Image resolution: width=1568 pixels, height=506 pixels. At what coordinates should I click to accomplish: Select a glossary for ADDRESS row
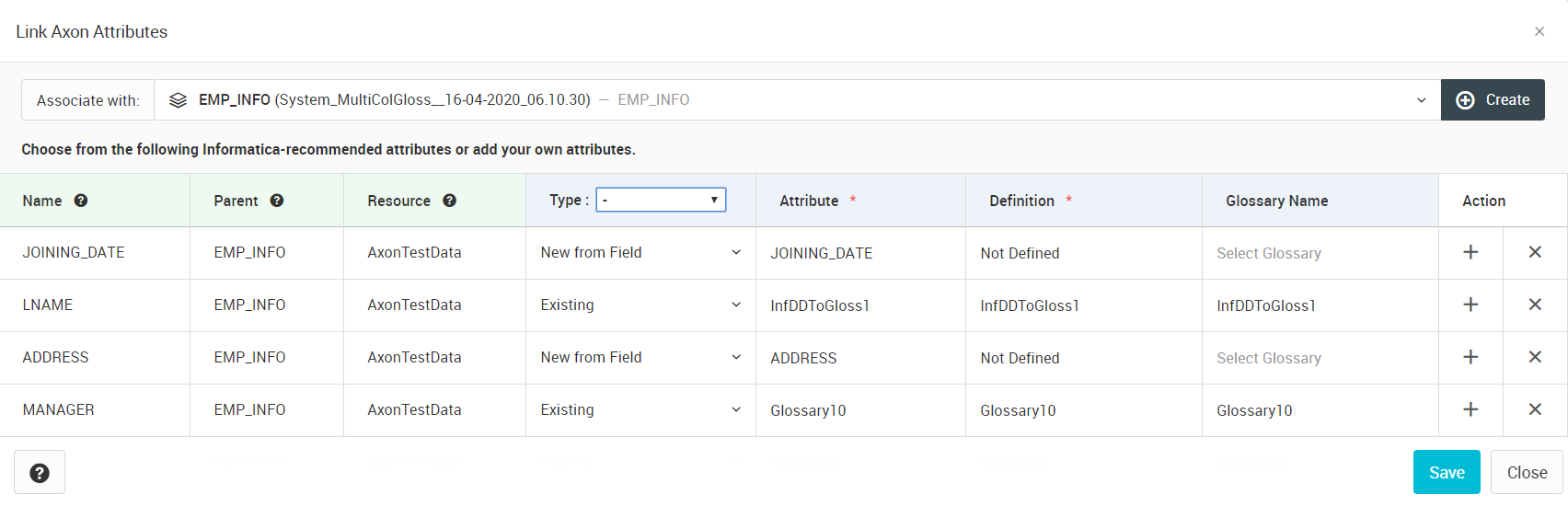(x=1320, y=358)
